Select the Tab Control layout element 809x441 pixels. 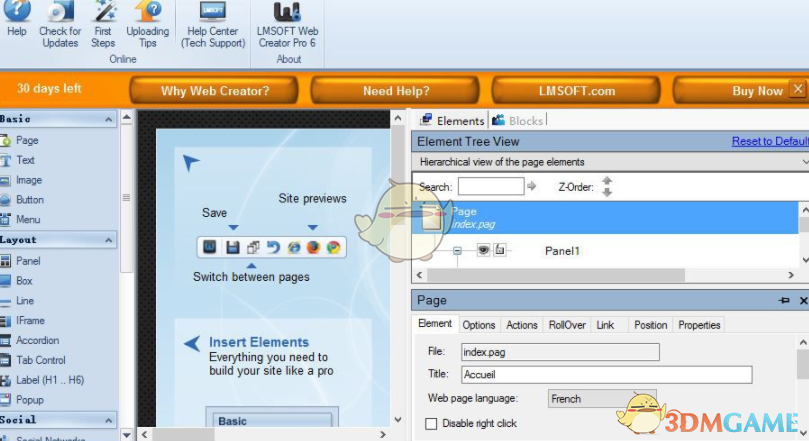click(34, 360)
